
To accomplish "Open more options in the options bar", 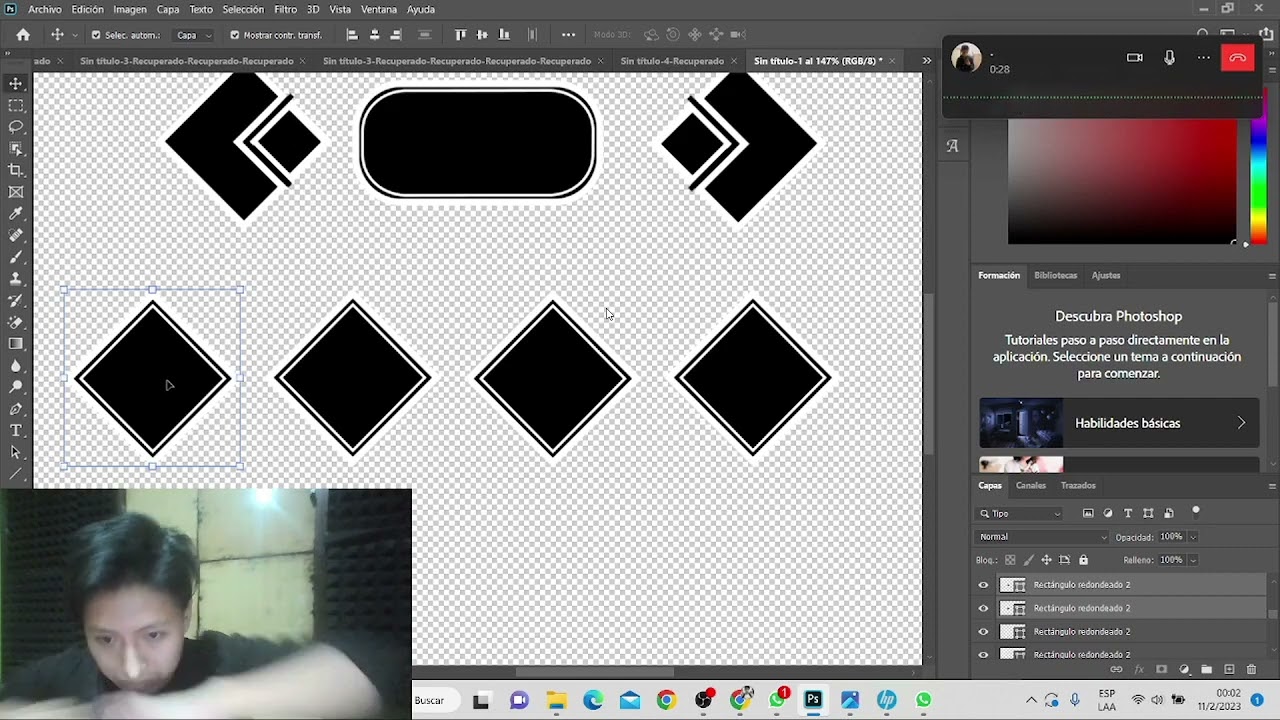I will pyautogui.click(x=568, y=35).
